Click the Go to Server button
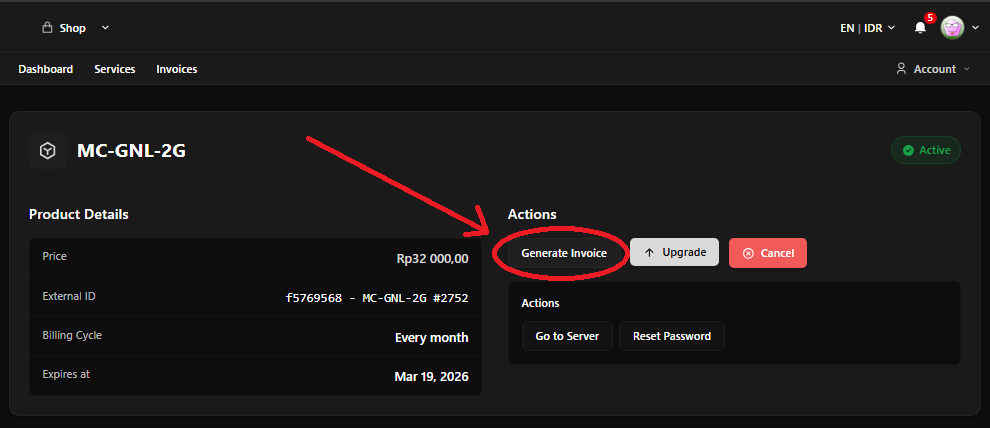 567,336
